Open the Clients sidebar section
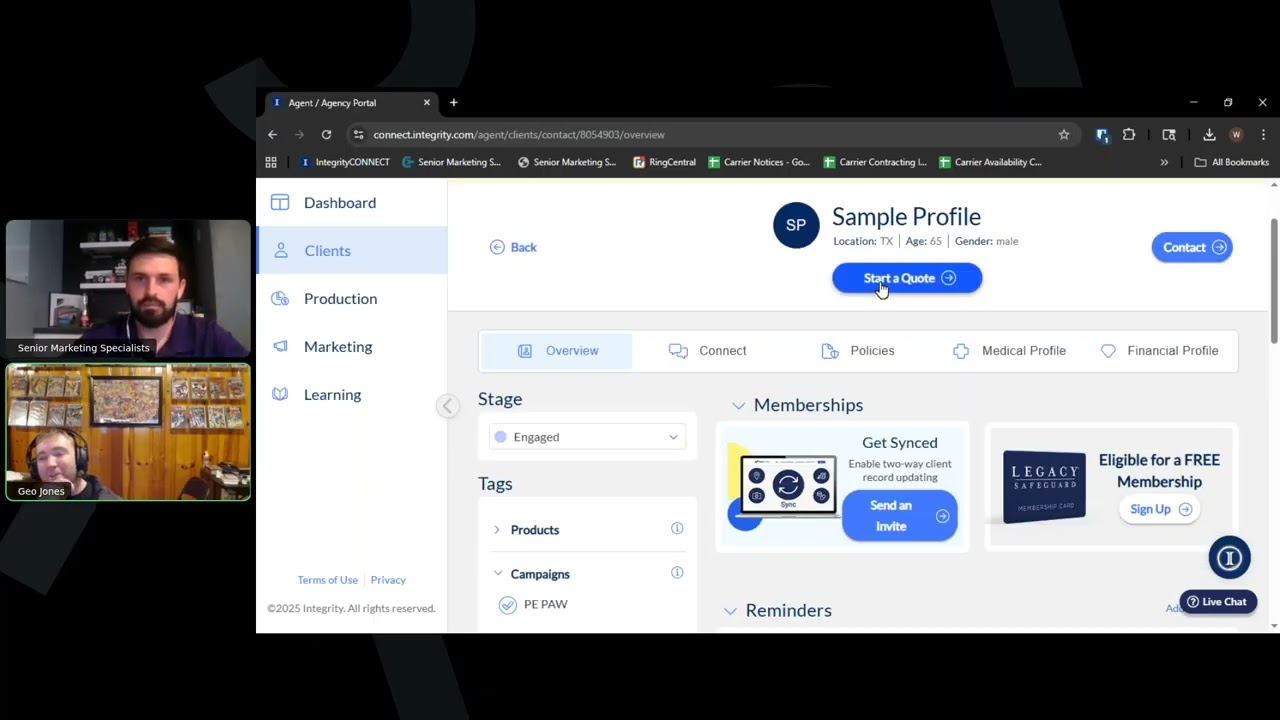1280x720 pixels. pos(351,251)
